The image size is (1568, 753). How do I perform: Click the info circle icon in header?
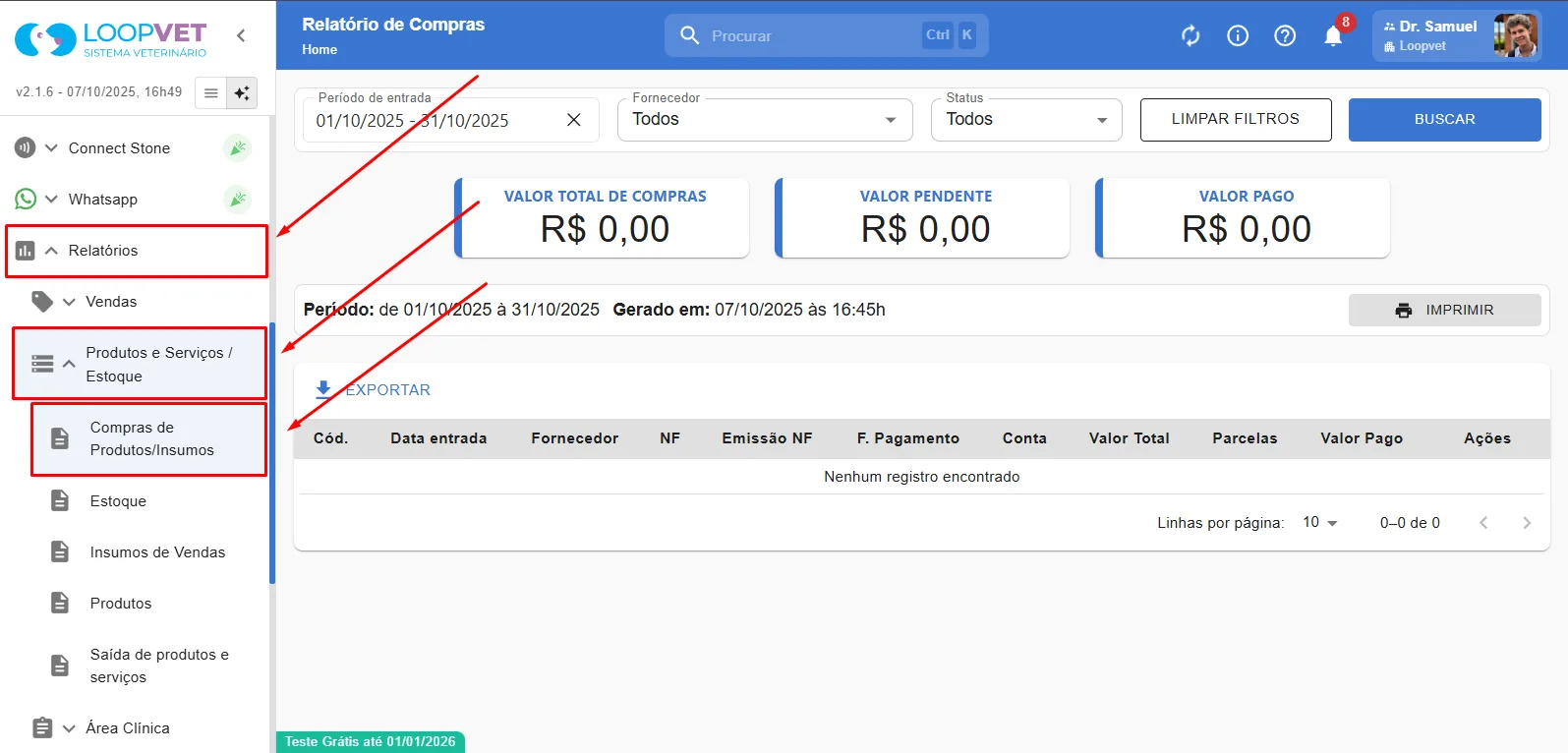pos(1238,35)
